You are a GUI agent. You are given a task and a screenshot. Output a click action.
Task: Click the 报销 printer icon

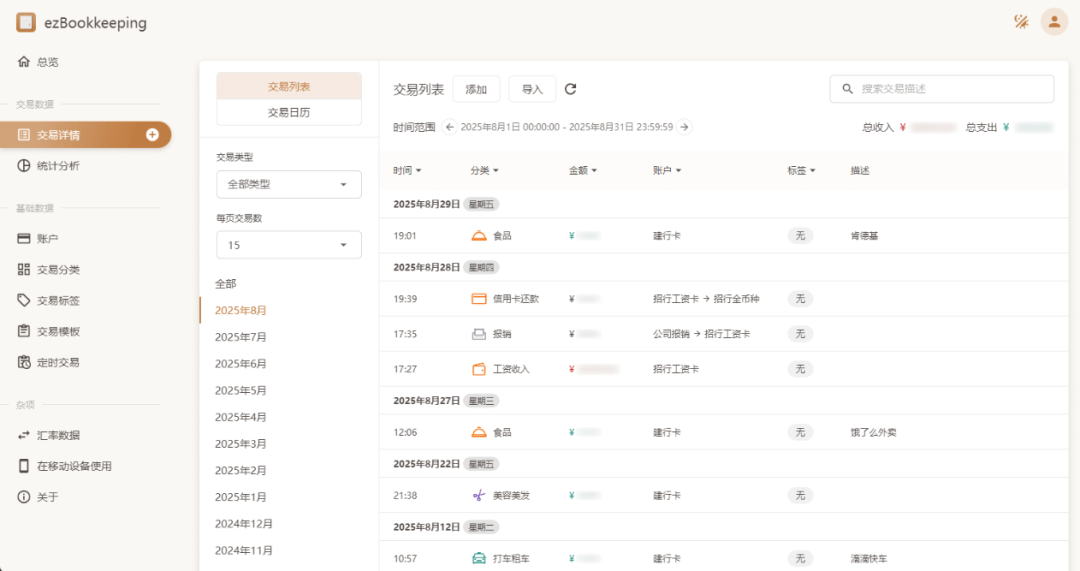(x=479, y=334)
